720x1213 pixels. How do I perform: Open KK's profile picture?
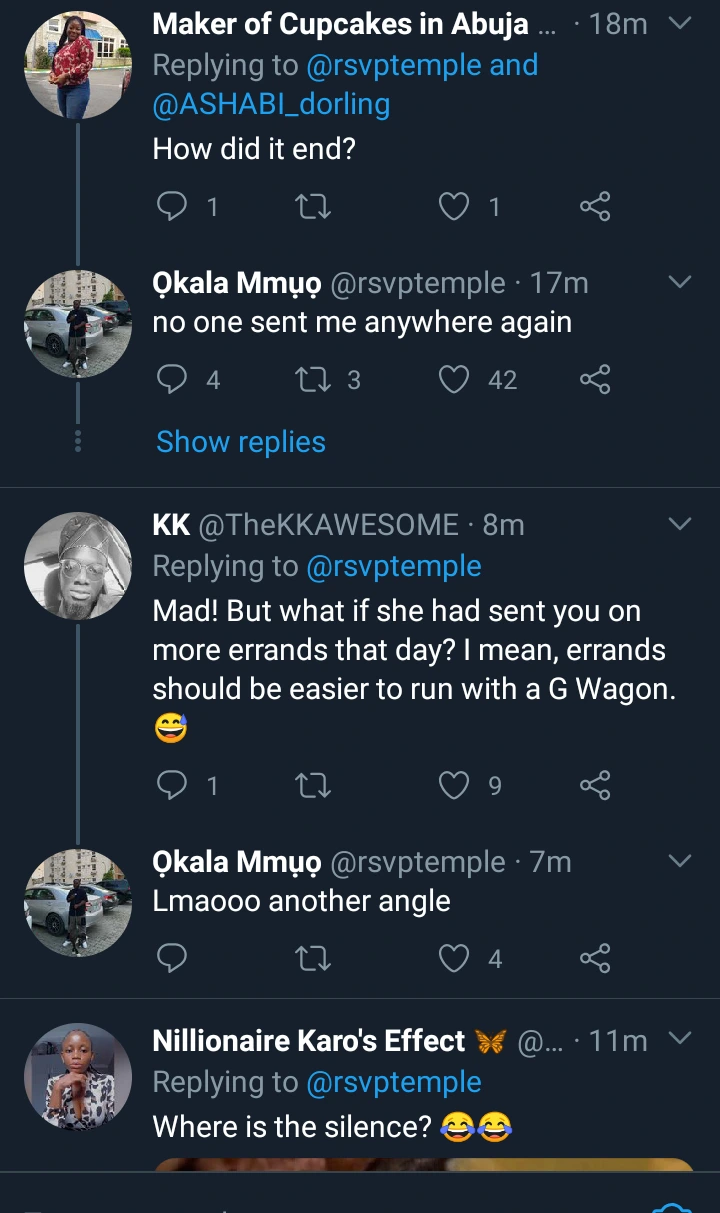(x=78, y=566)
